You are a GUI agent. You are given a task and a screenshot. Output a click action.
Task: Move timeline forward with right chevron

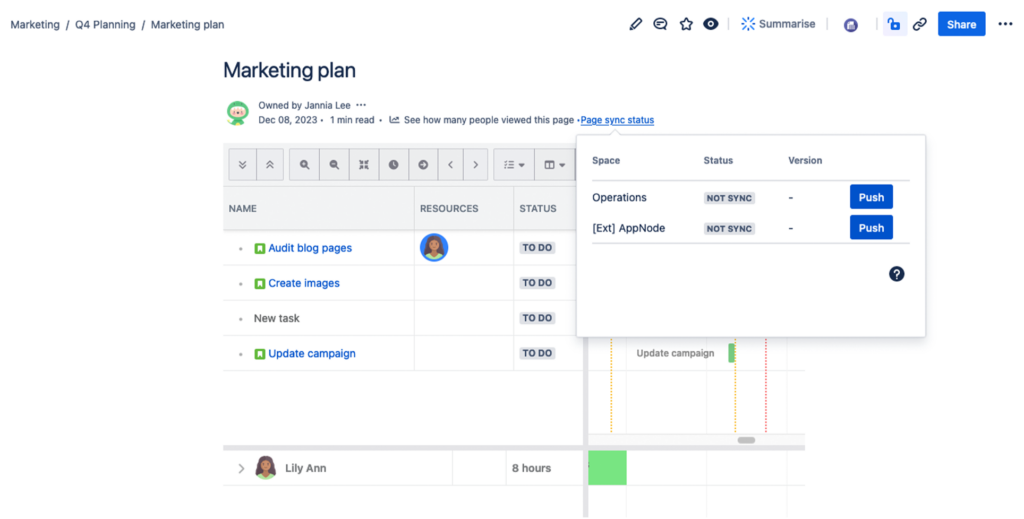(x=475, y=165)
